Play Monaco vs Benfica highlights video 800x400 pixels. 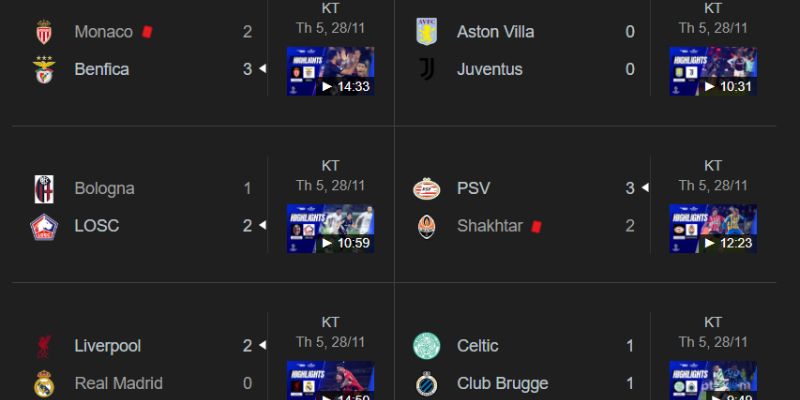(330, 71)
